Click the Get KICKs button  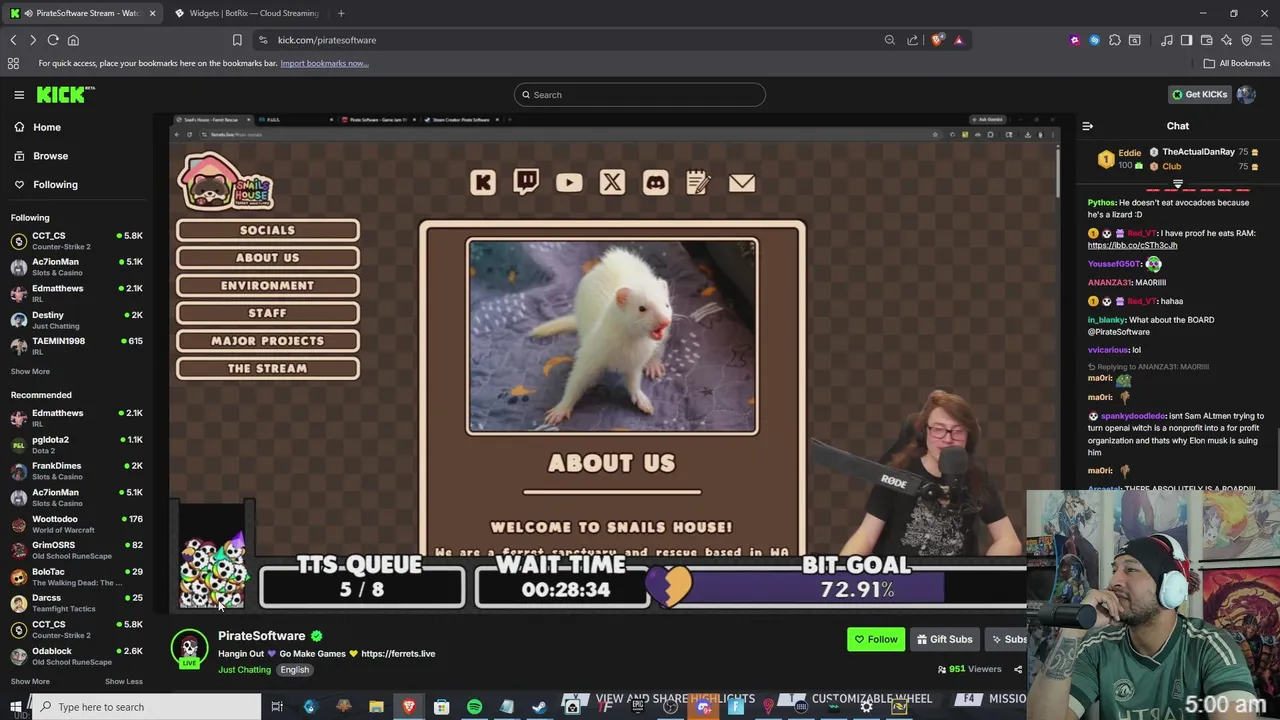point(1199,94)
